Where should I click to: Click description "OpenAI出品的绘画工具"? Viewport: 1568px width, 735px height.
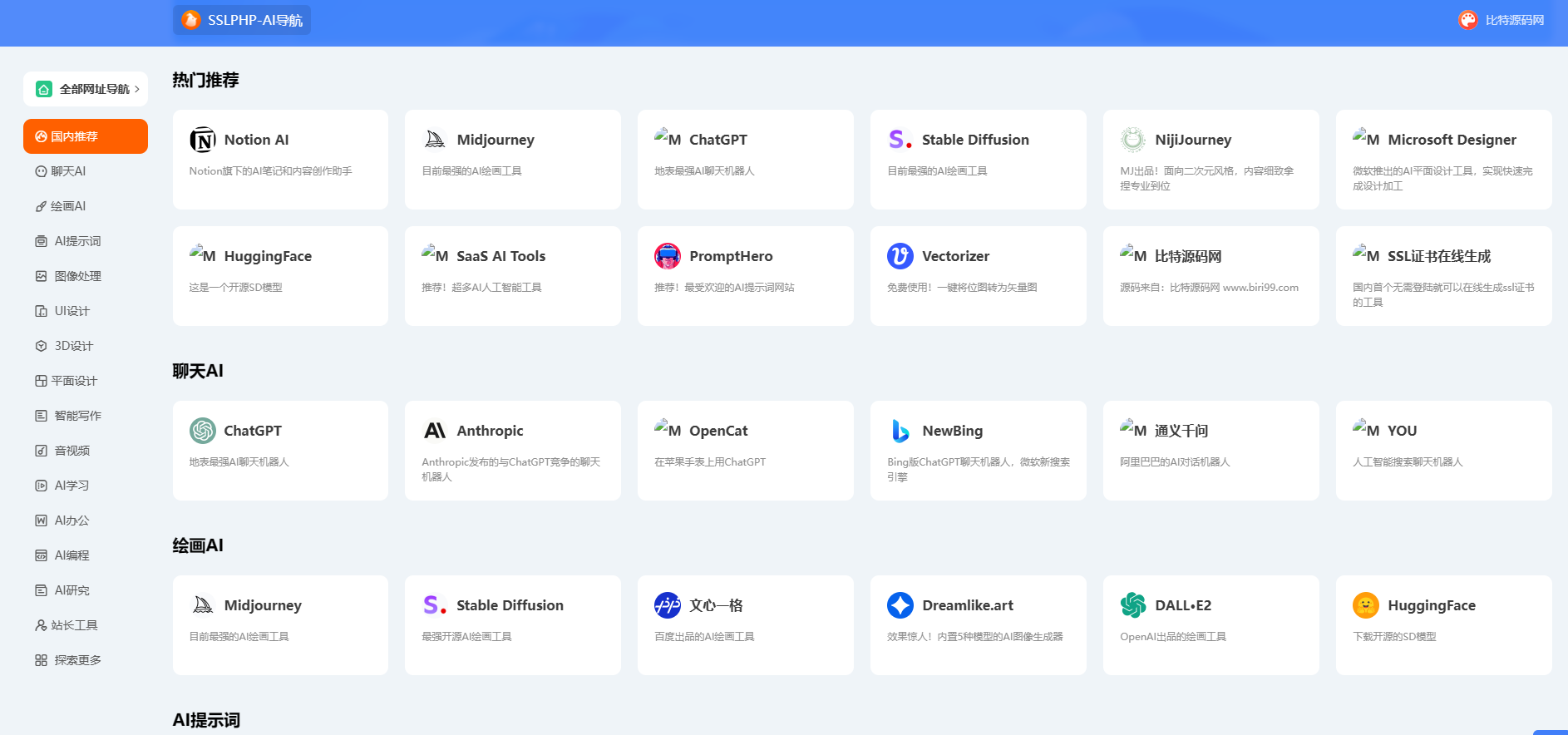click(1173, 637)
